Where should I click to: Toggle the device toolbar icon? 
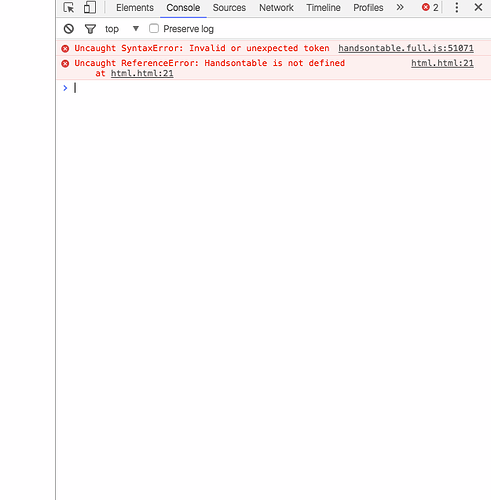[x=90, y=7]
